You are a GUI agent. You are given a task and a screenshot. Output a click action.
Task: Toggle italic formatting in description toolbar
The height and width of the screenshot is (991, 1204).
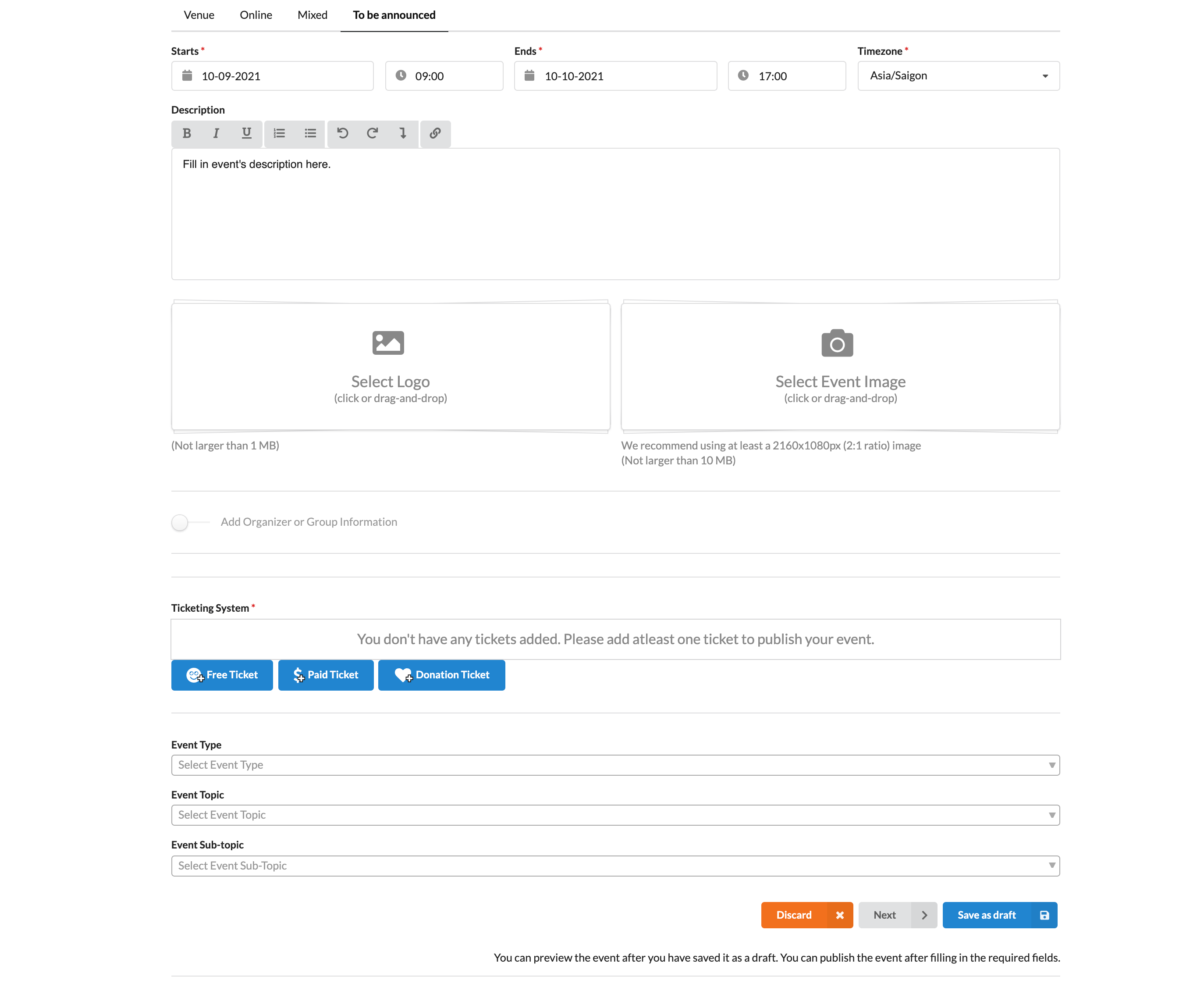click(x=216, y=134)
